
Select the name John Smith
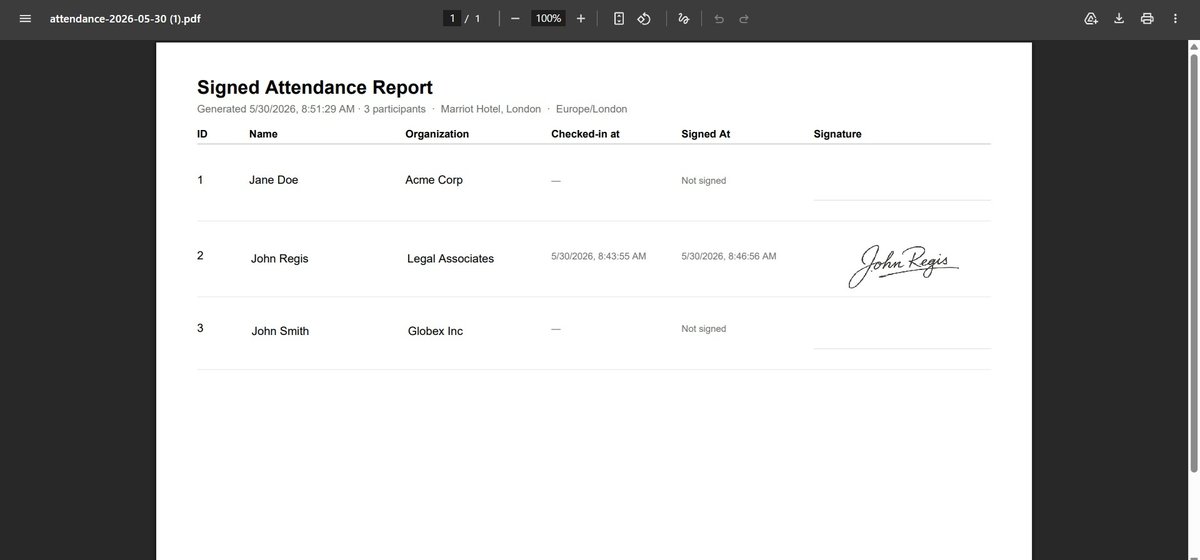(280, 331)
